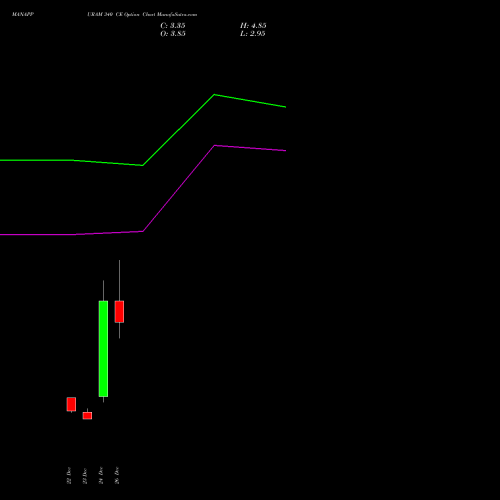Click the tall green candlestick body

click(x=103, y=349)
